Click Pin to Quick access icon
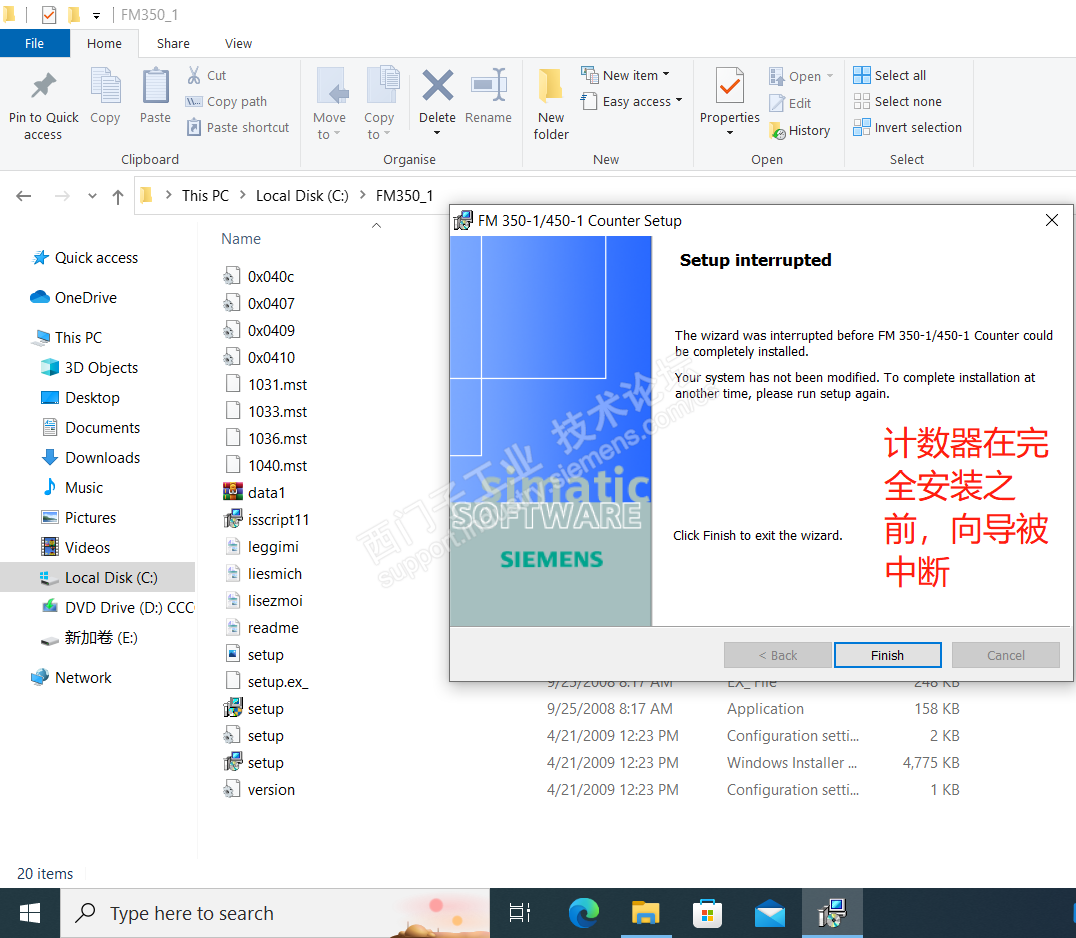1076x938 pixels. (43, 86)
